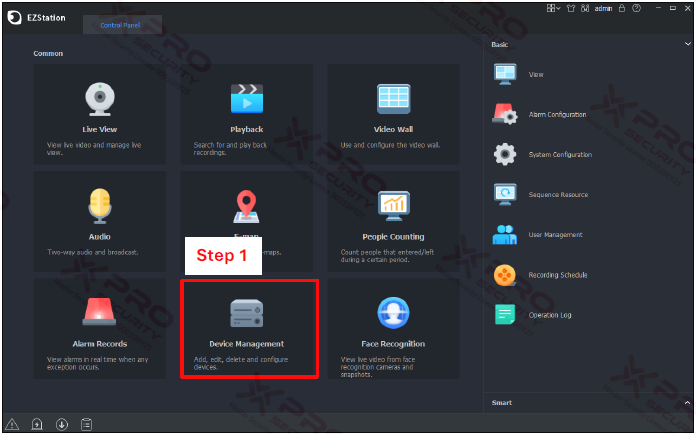Click the Live View tile title
This screenshot has width=696, height=434.
(99, 129)
